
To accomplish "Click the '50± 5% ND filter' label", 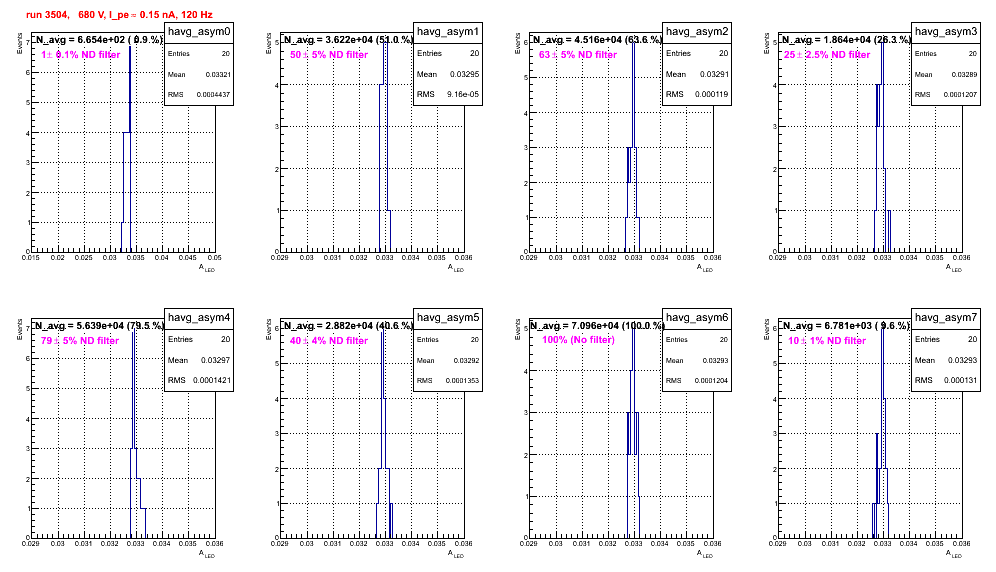I will [329, 55].
